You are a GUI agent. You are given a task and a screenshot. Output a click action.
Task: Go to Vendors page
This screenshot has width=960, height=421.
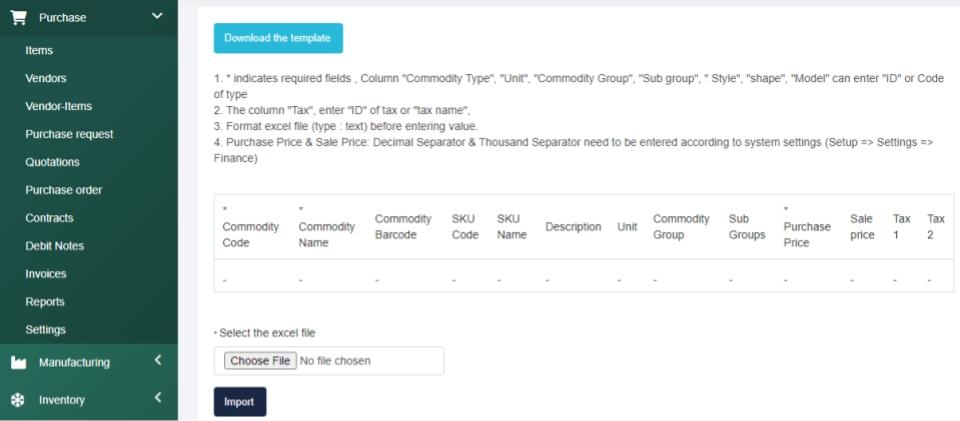point(46,78)
